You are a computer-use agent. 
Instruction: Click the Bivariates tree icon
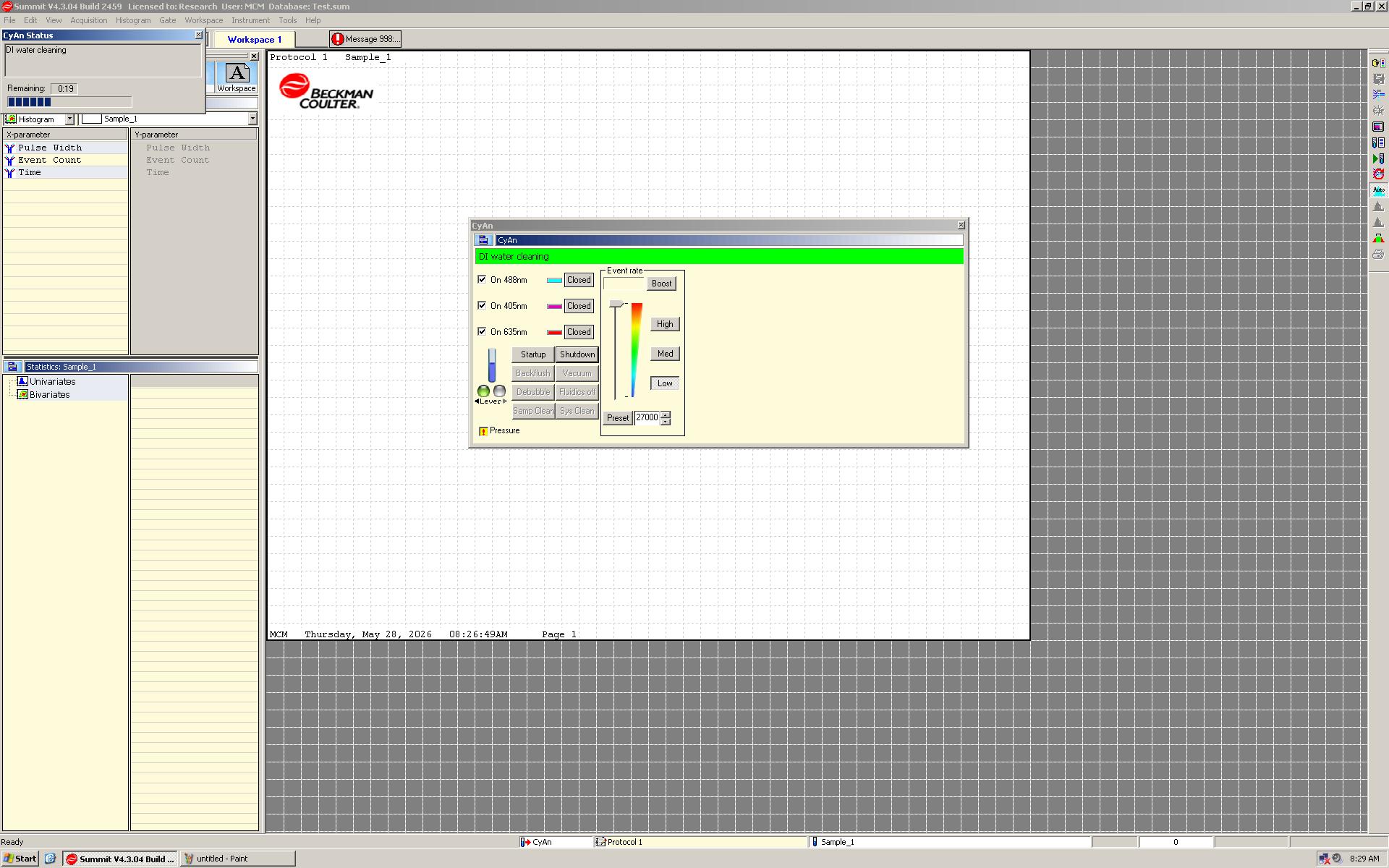coord(22,394)
